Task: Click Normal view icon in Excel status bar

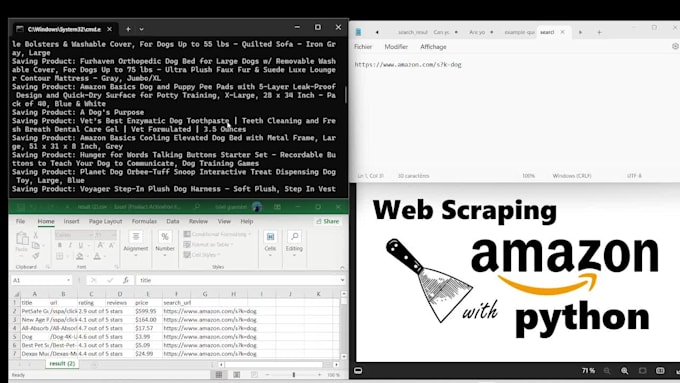Action: click(219, 375)
